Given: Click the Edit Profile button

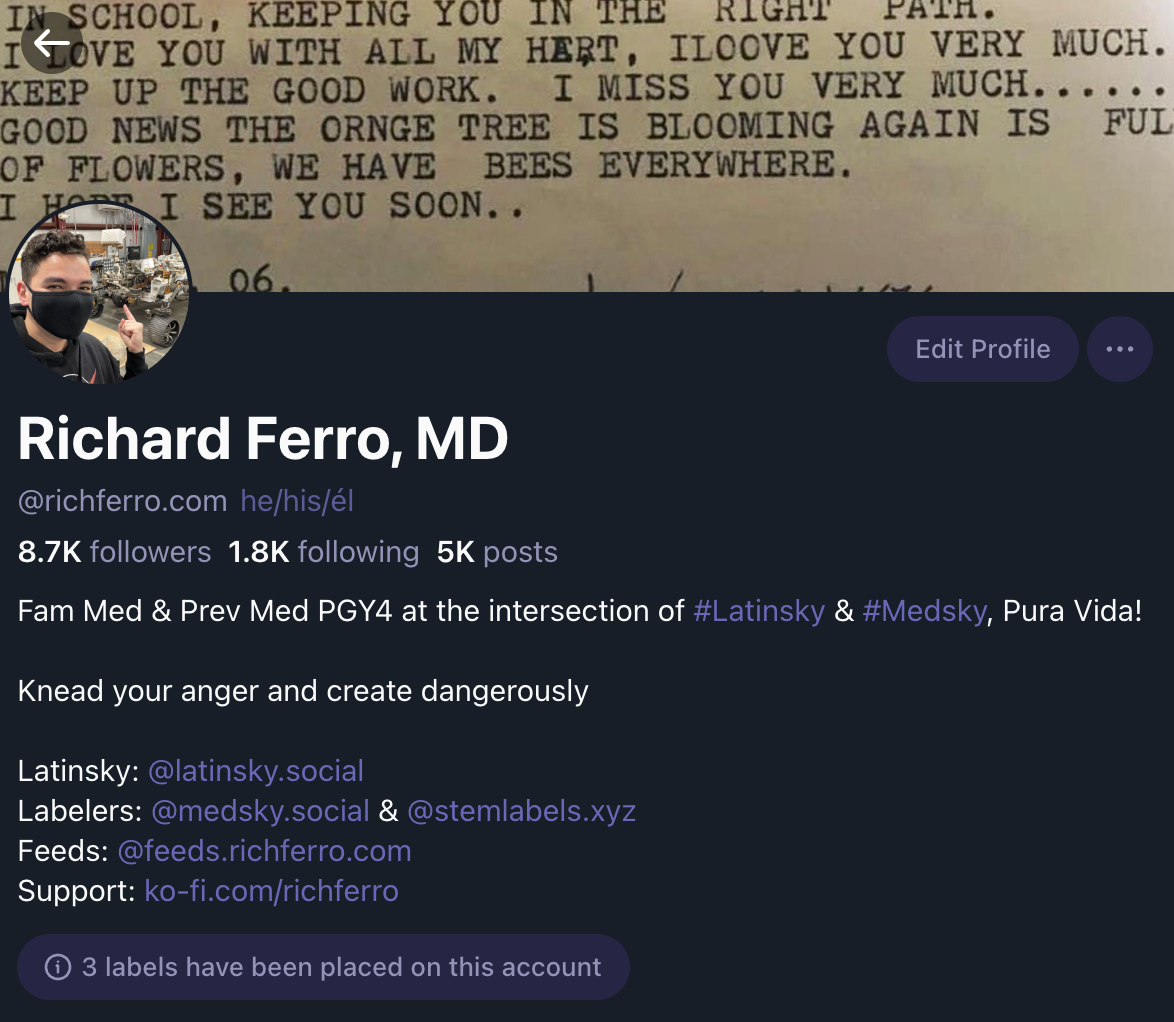Looking at the screenshot, I should 982,349.
